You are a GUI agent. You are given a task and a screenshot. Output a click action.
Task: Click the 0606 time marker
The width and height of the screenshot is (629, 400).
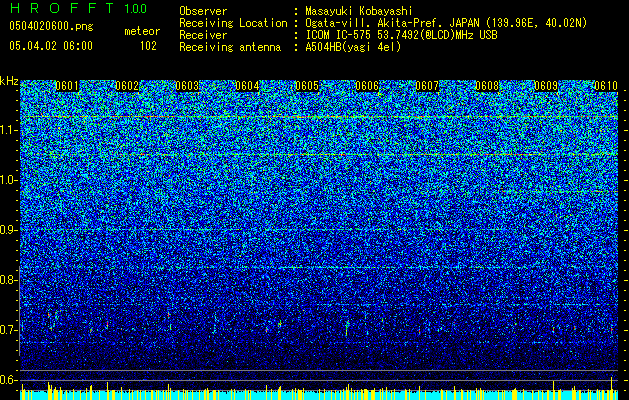coord(367,86)
